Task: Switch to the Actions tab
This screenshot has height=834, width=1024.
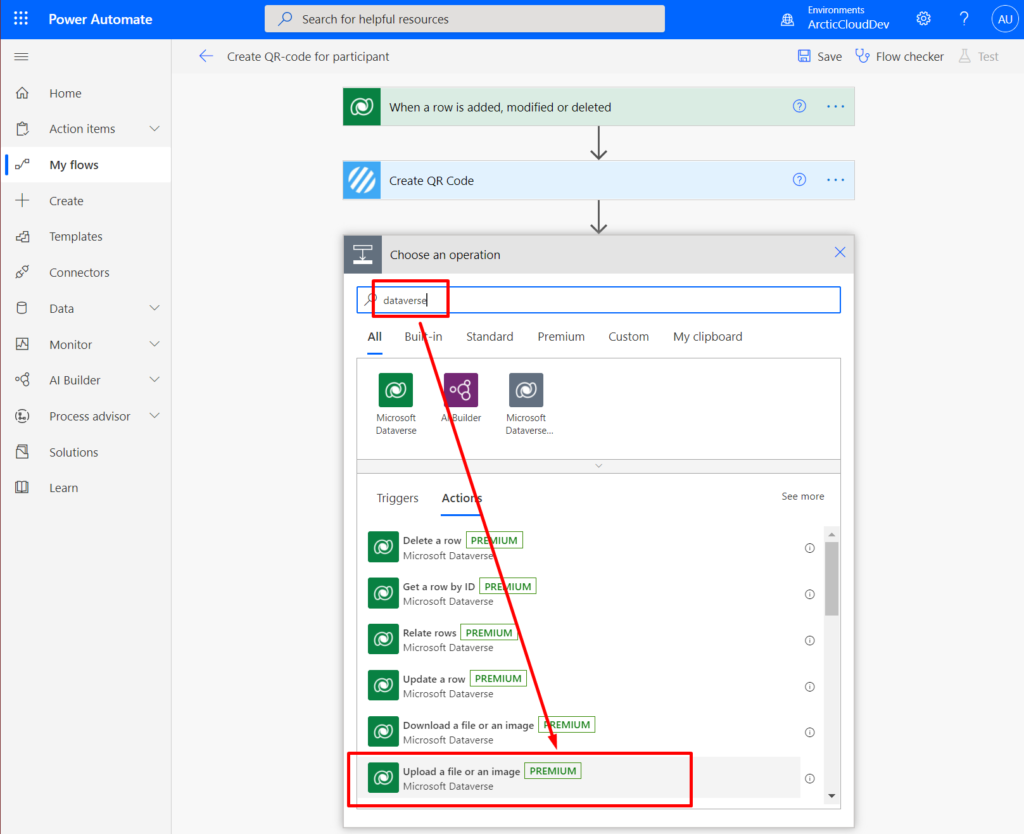Action: point(462,498)
